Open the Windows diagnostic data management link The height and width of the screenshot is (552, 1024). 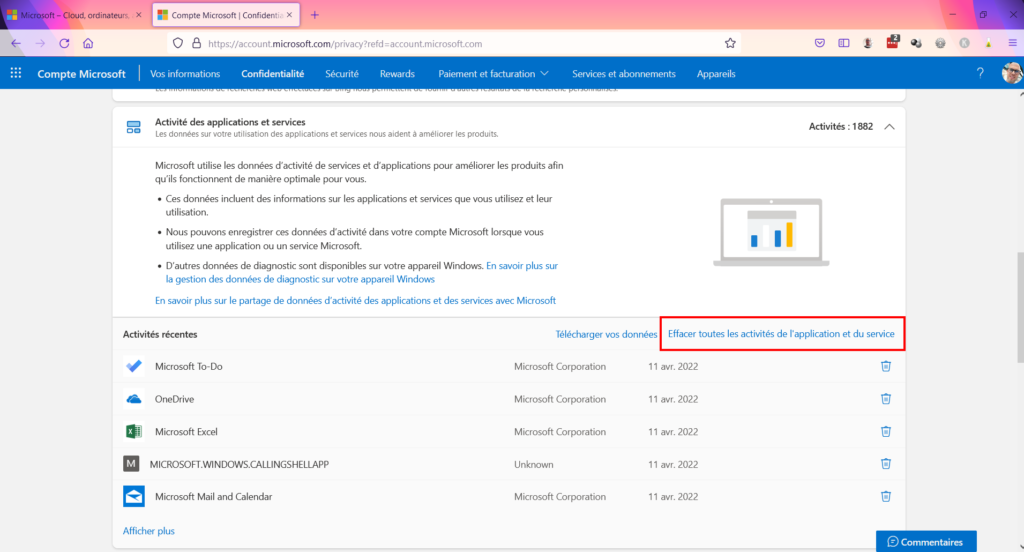pyautogui.click(x=362, y=272)
